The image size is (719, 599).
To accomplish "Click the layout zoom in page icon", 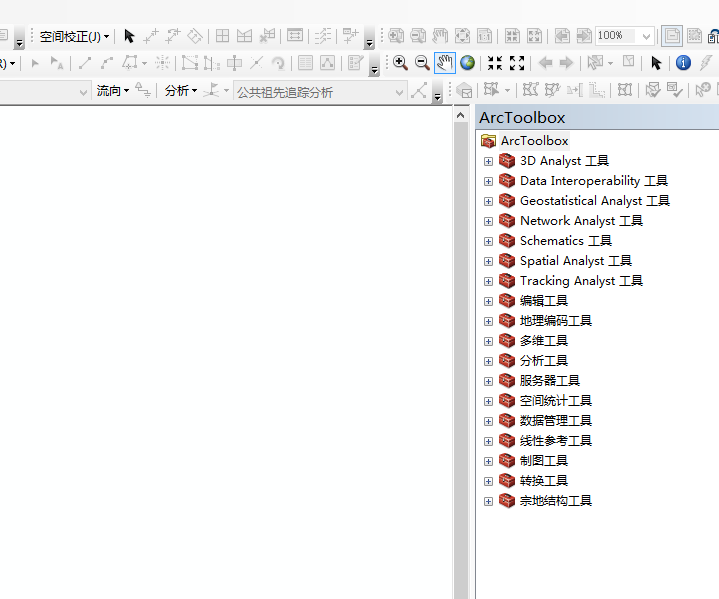I will point(396,36).
